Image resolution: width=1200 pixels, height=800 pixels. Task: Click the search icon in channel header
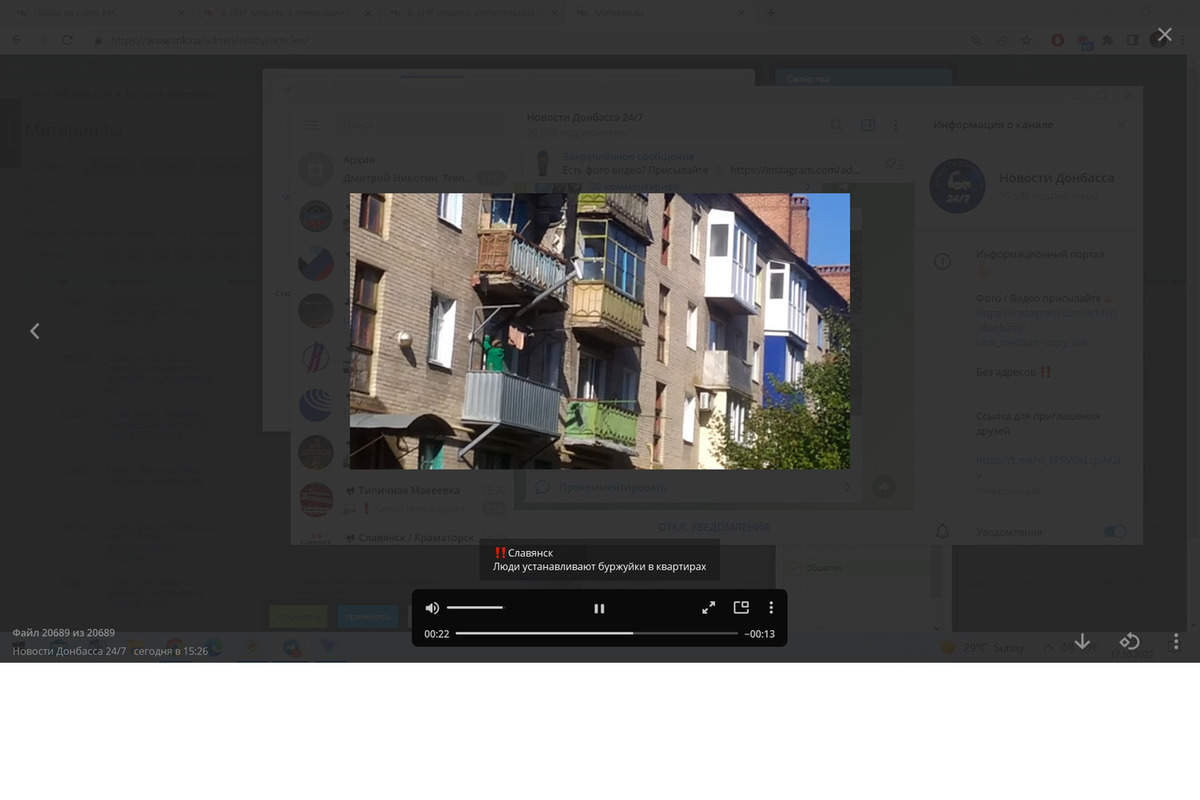tap(836, 125)
